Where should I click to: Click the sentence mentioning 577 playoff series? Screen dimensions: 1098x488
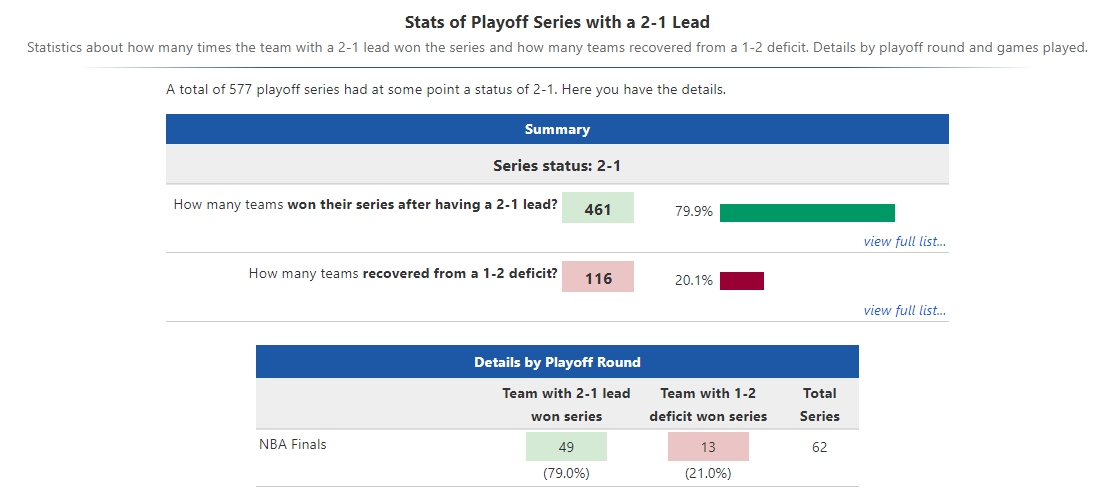coord(446,89)
